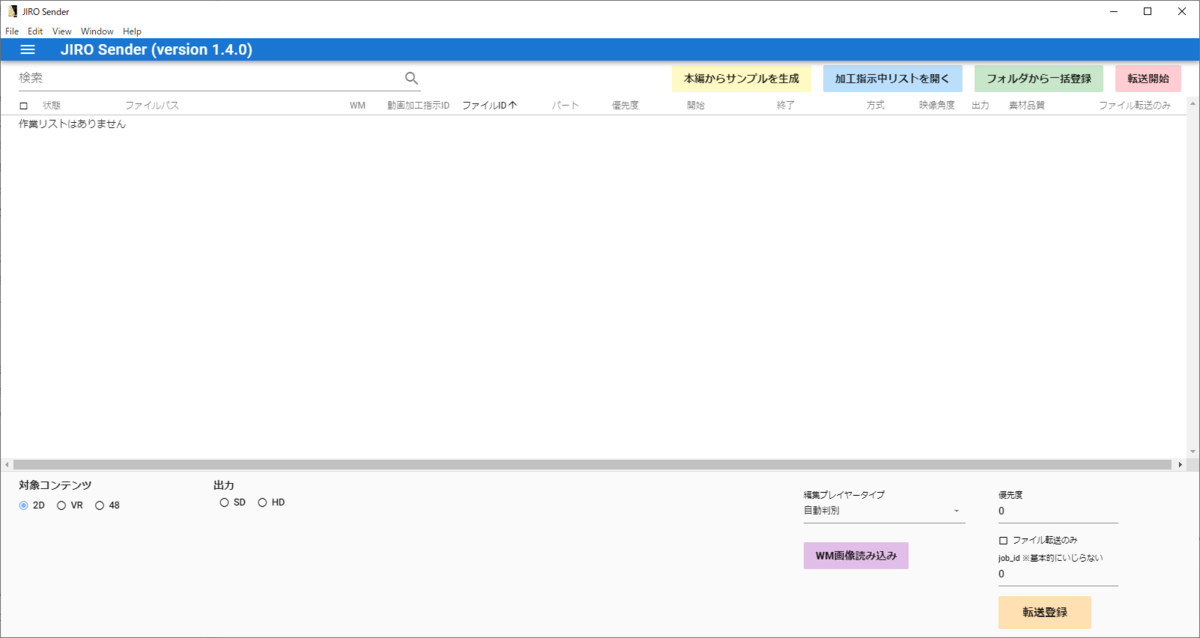Select the VR content radio button
The height and width of the screenshot is (638, 1200).
point(61,505)
